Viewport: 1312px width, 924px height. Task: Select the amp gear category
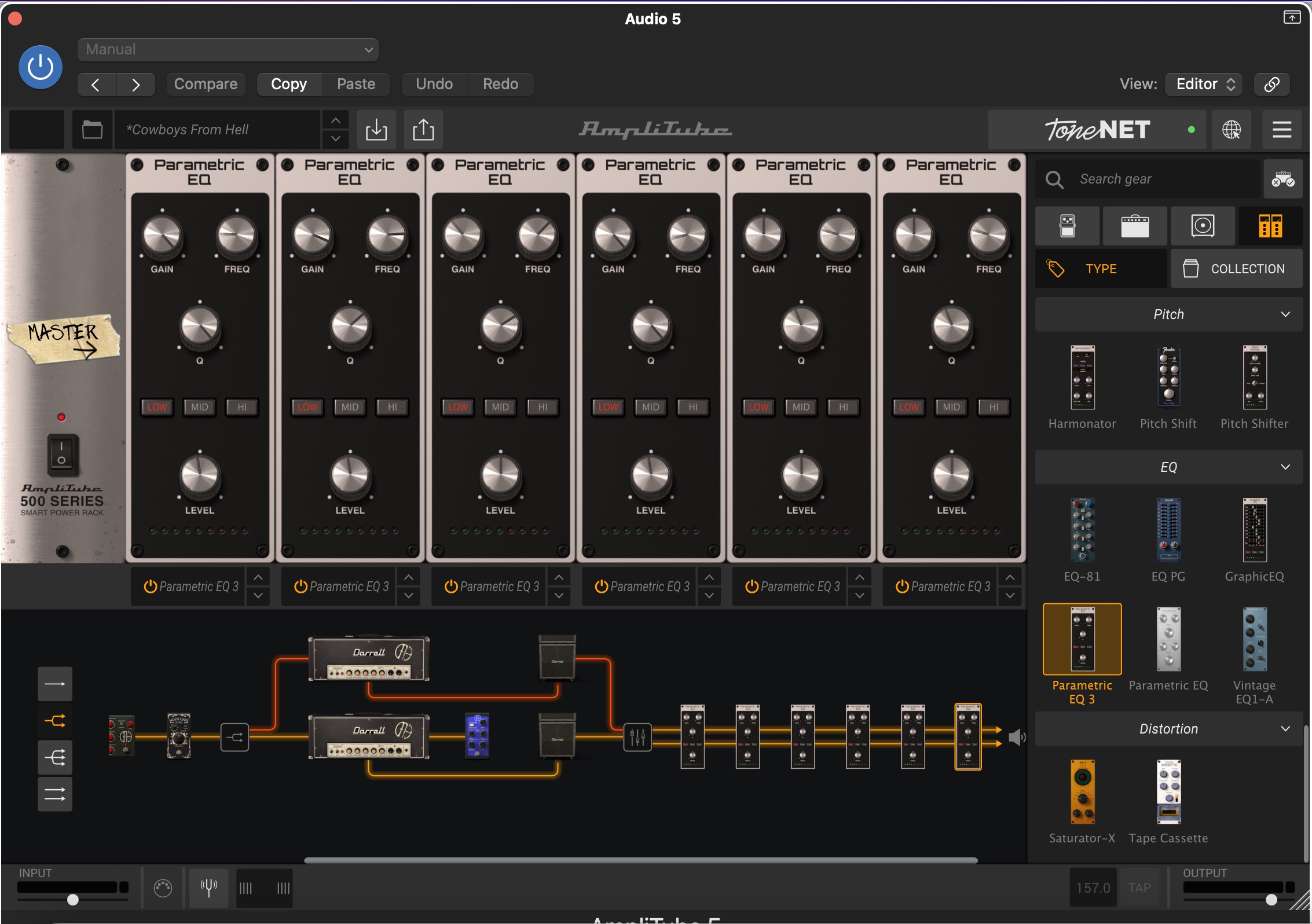pos(1135,226)
